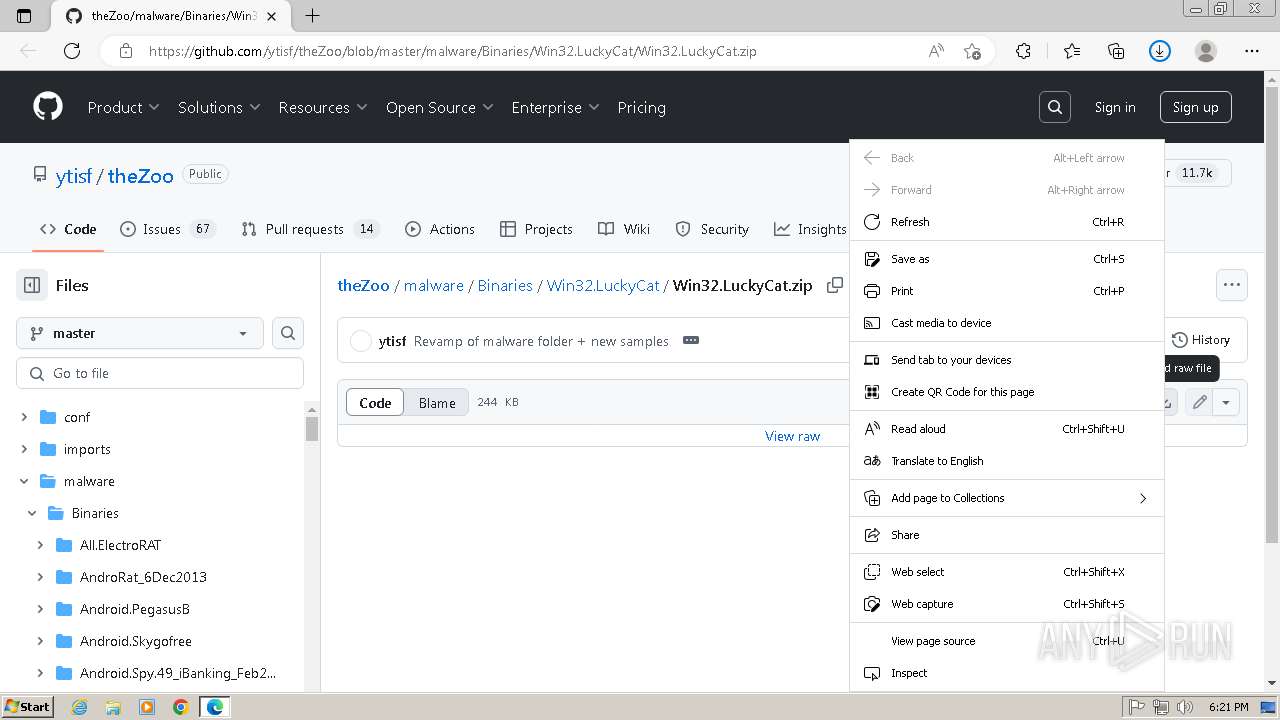
Task: Open the History link
Action: pos(1200,340)
